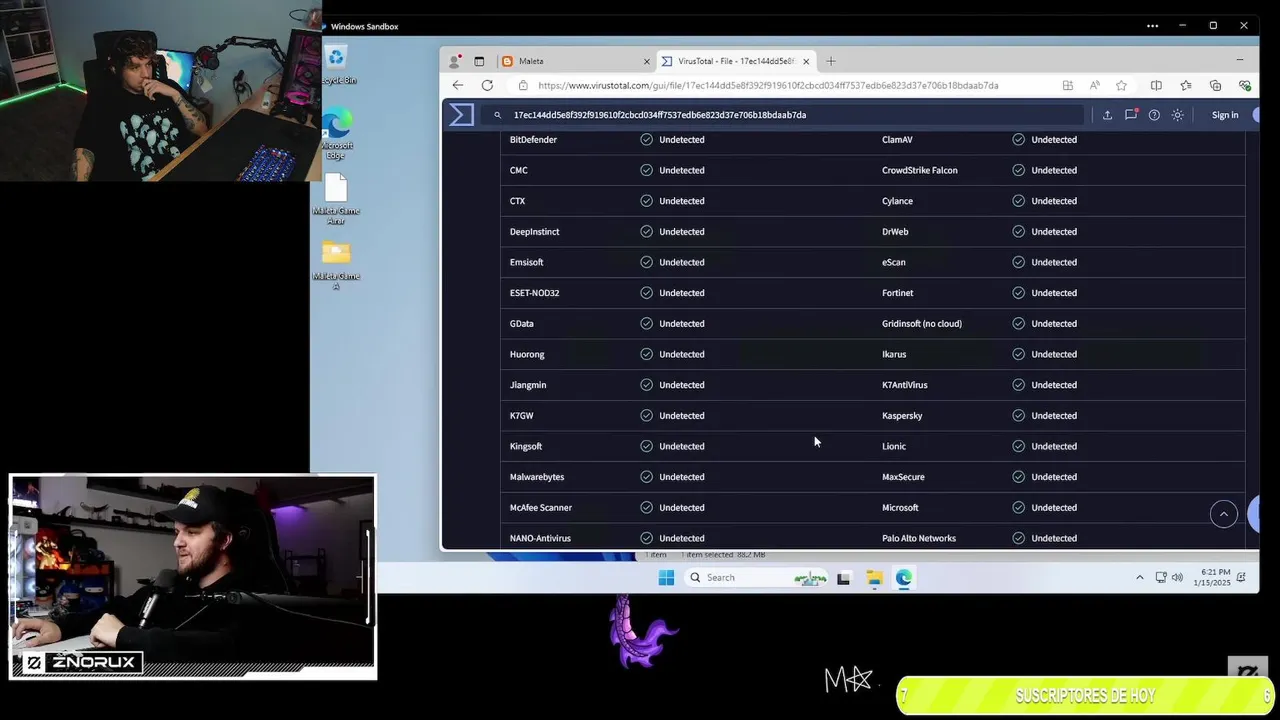Click the K7AntiVirus engine name
Image resolution: width=1280 pixels, height=720 pixels.
pos(905,385)
